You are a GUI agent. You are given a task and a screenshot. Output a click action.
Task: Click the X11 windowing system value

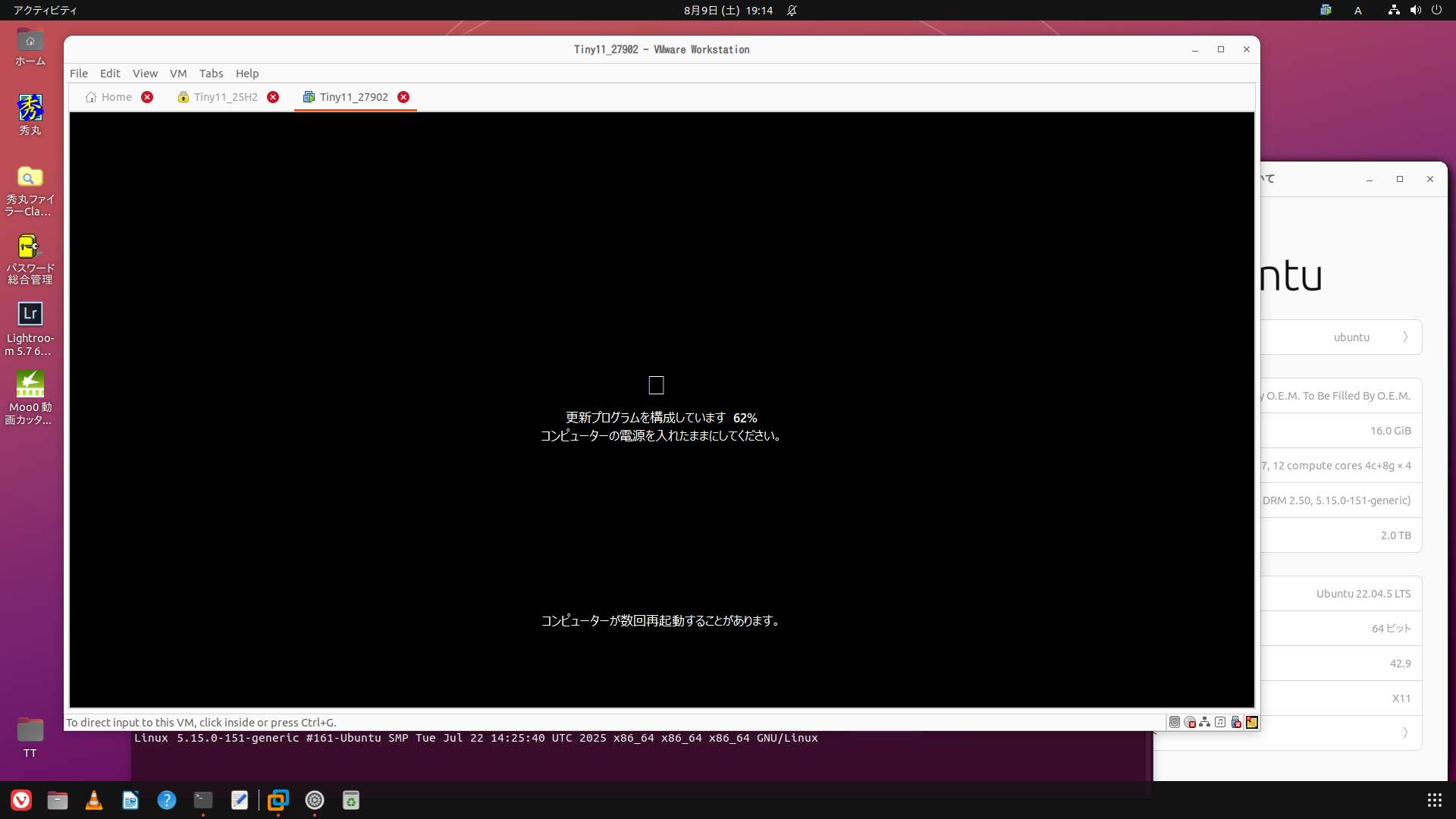pyautogui.click(x=1401, y=698)
